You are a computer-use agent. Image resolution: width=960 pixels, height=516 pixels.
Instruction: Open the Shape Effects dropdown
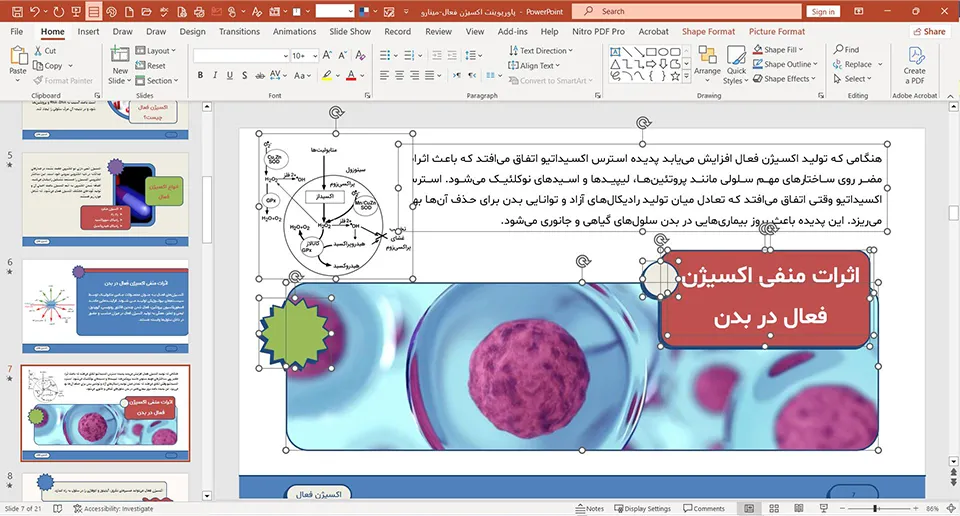(x=784, y=78)
